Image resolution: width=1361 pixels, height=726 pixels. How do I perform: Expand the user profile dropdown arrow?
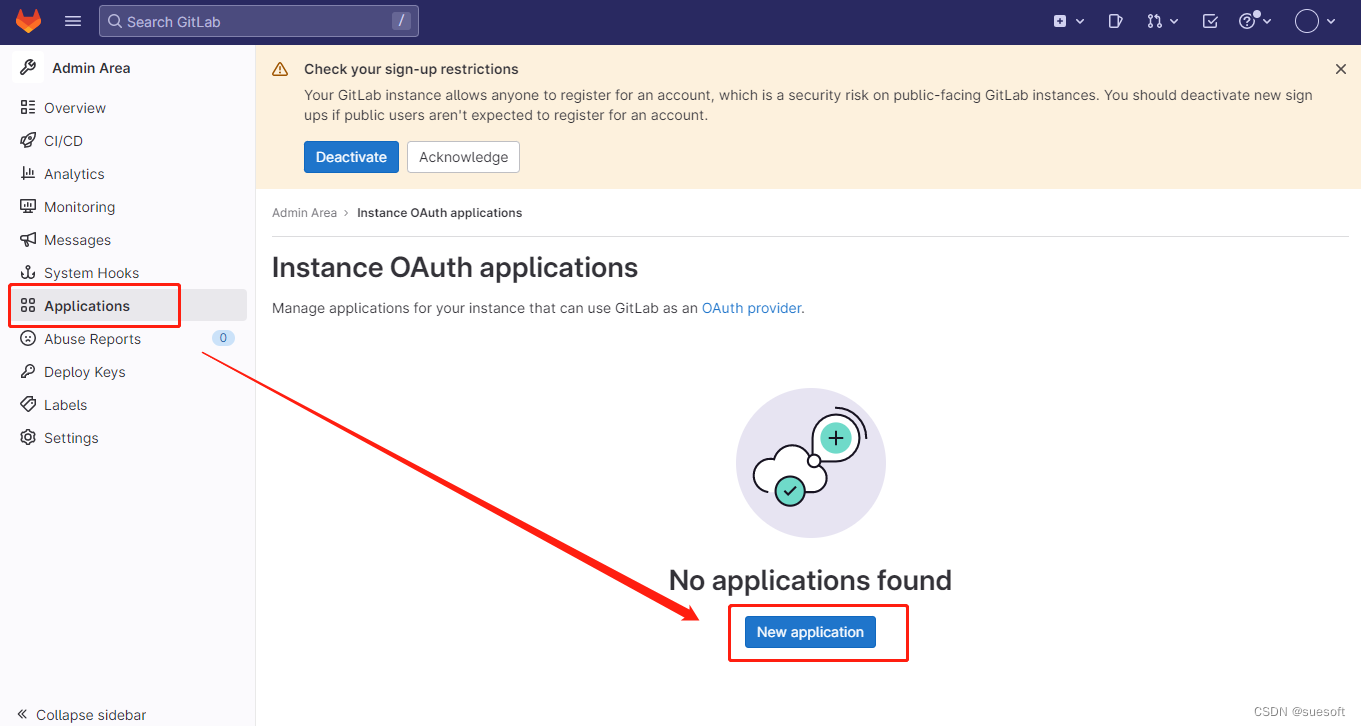[1331, 21]
